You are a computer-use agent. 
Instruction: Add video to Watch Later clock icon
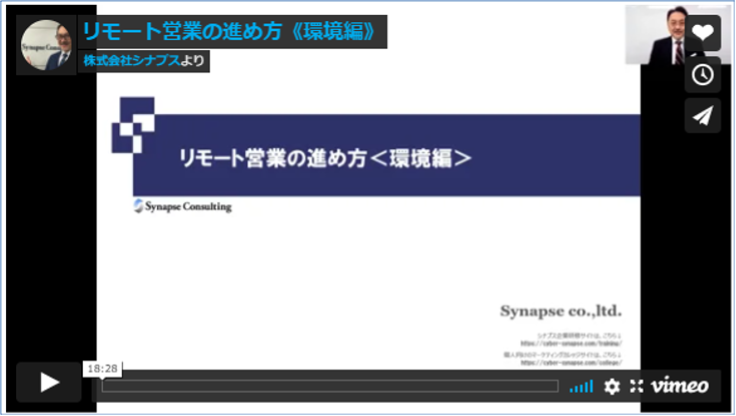tap(703, 75)
